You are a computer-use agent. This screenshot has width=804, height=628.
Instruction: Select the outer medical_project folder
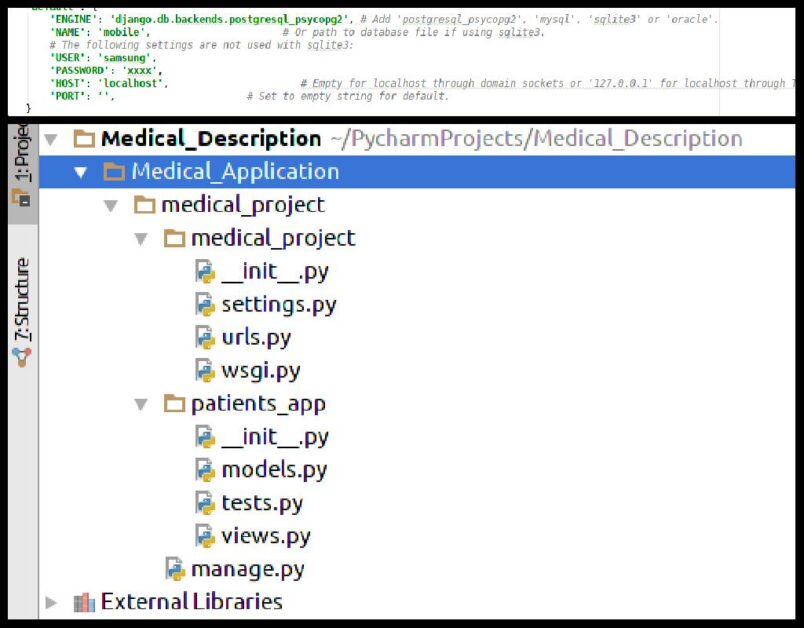click(x=242, y=205)
